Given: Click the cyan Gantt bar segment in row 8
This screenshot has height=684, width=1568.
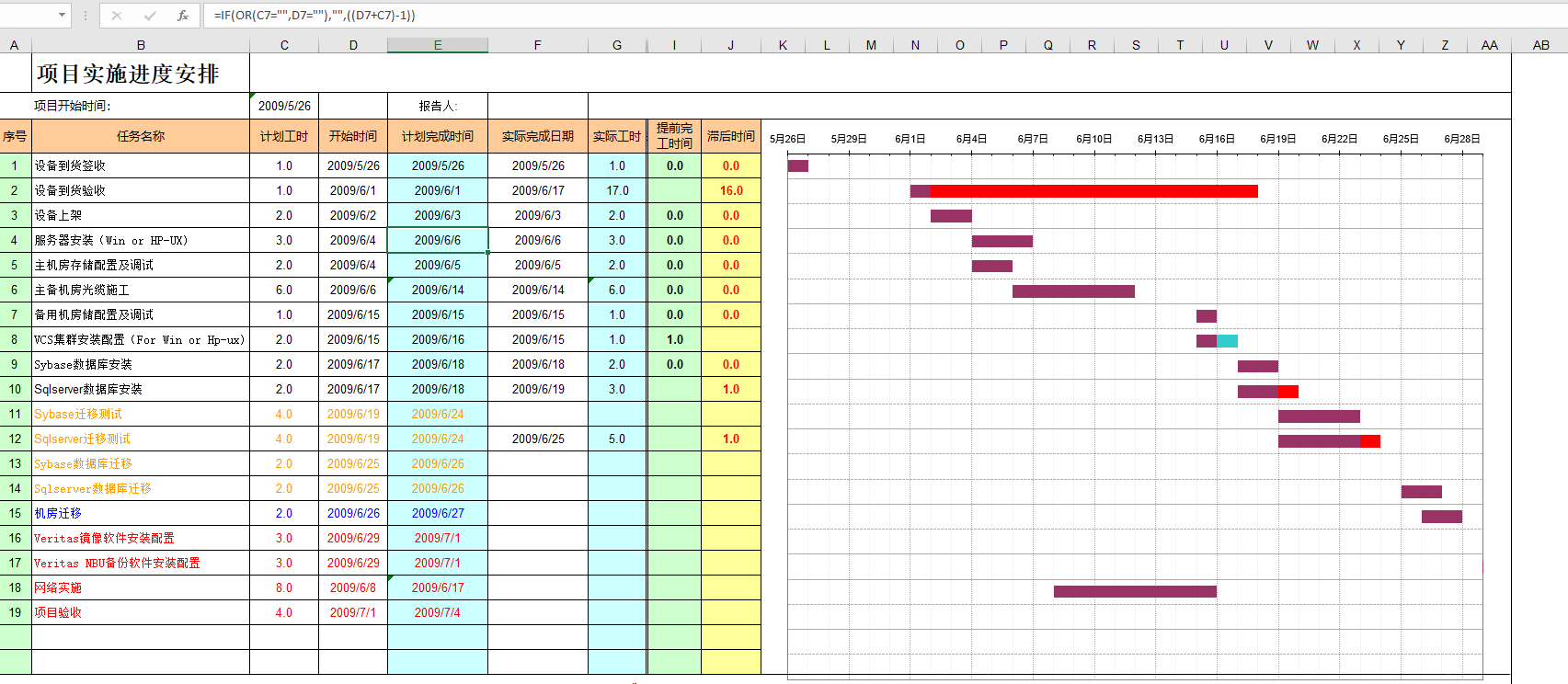Looking at the screenshot, I should pos(1227,341).
